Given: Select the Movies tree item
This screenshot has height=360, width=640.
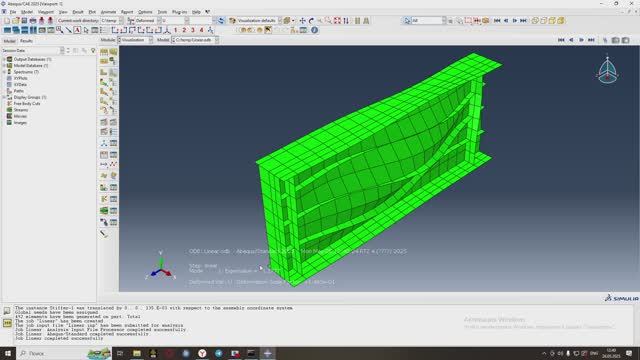Looking at the screenshot, I should [20, 116].
